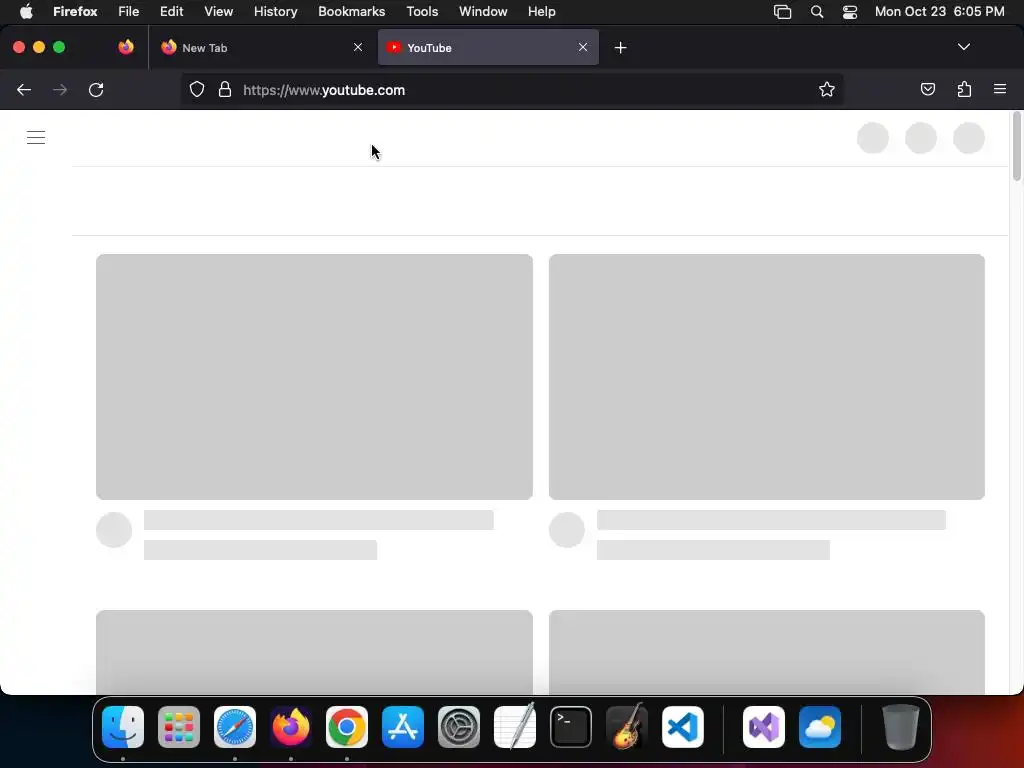Open System Settings from the Dock

point(459,727)
